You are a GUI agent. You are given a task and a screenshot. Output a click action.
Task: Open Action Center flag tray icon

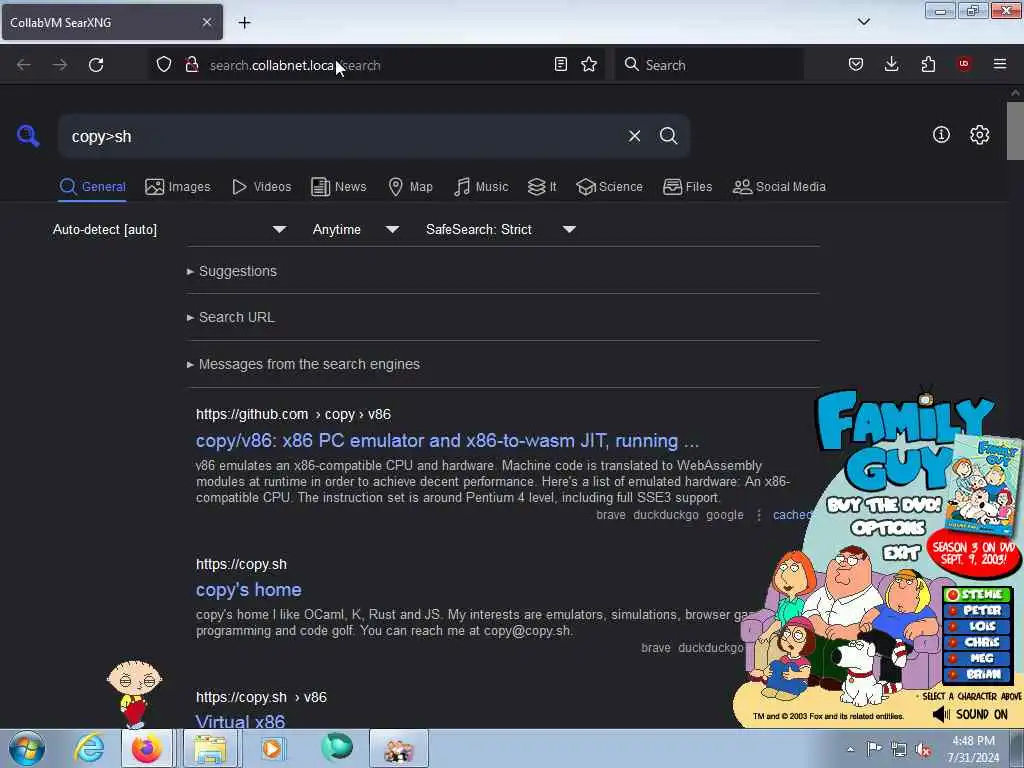(x=874, y=749)
